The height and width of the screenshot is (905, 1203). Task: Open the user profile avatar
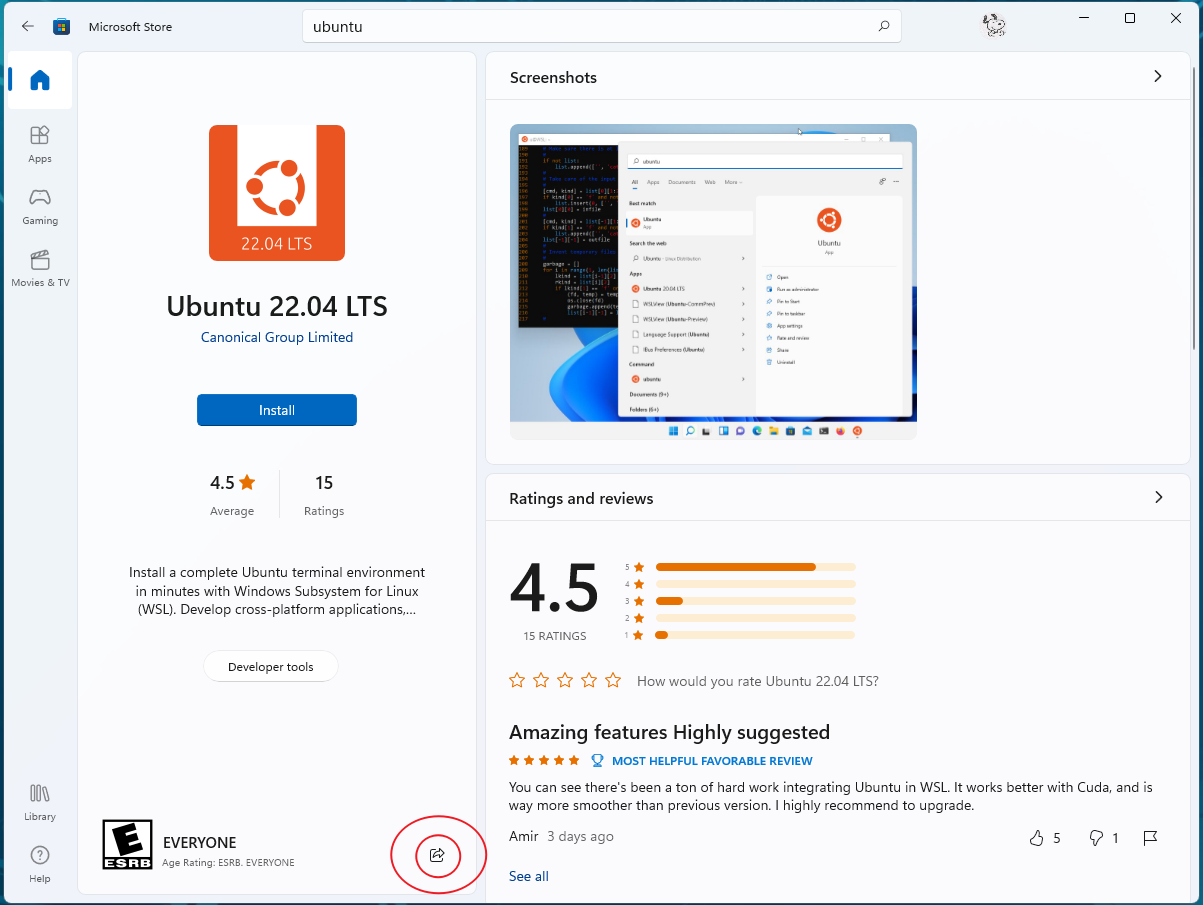(993, 26)
